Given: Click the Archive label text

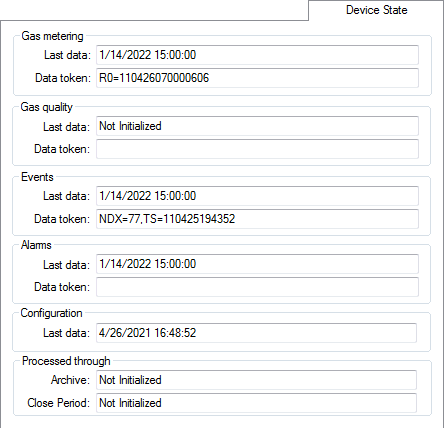Looking at the screenshot, I should pyautogui.click(x=70, y=380).
